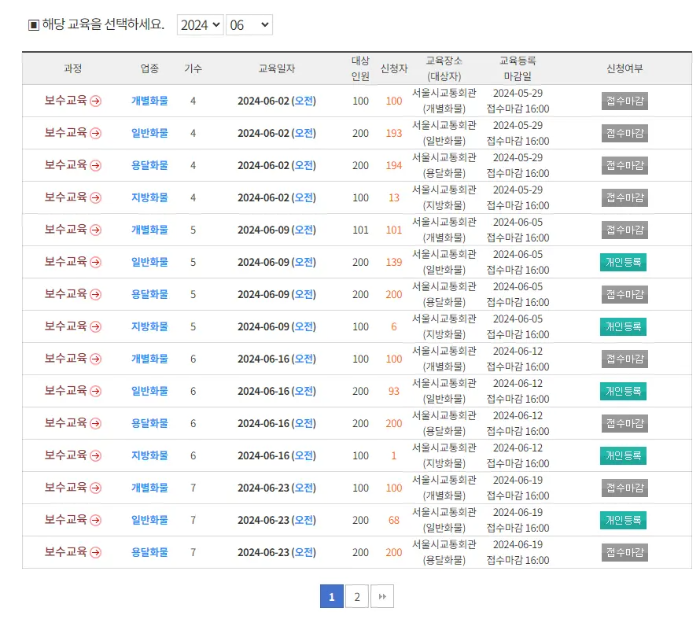Open 지방화물 link in 기수 5 row
Screen dimensions: 700x632
pyautogui.click(x=150, y=327)
